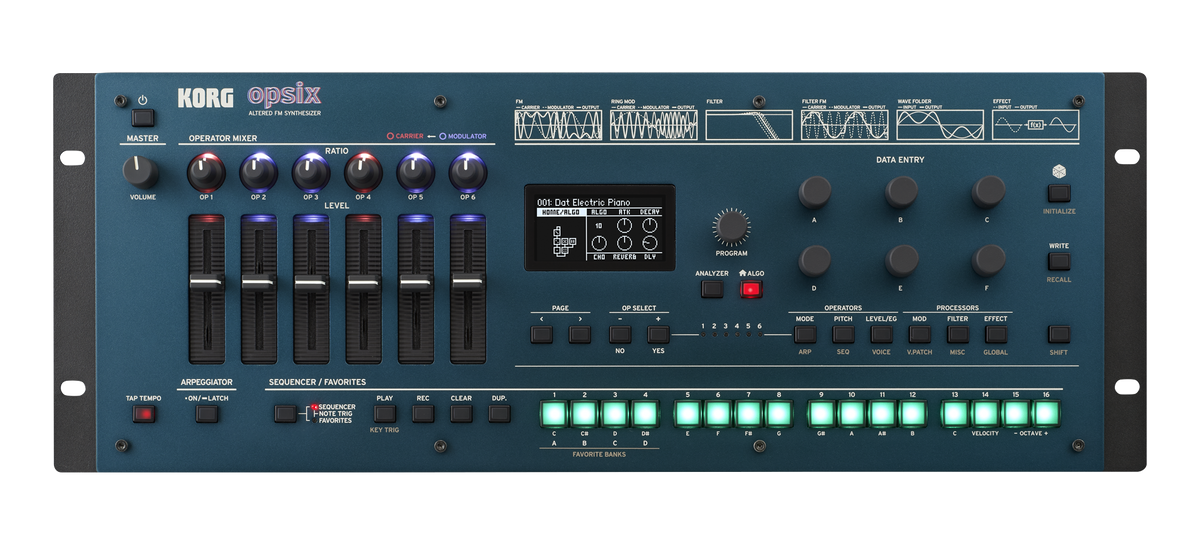Toggle step button 4 (D#)
The image size is (1200, 545).
pos(646,413)
